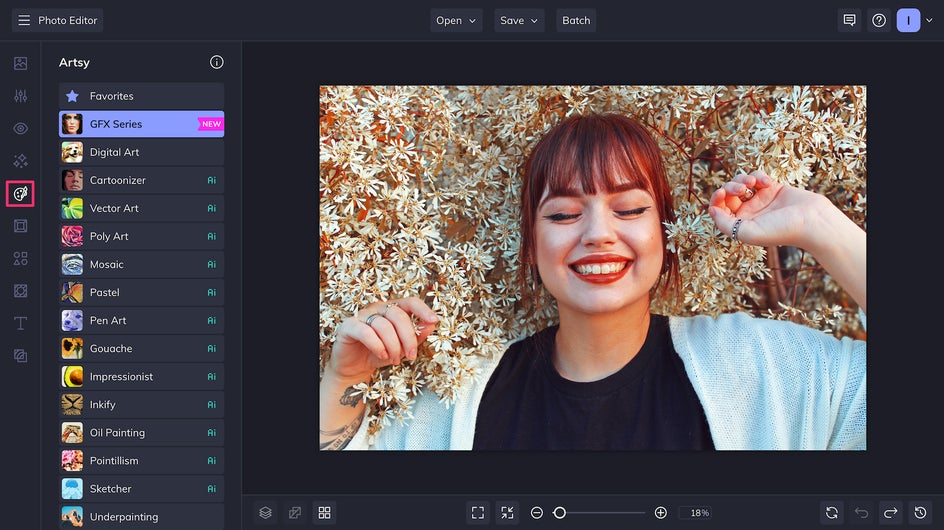944x530 pixels.
Task: Click the Artsy info icon
Action: click(x=217, y=62)
